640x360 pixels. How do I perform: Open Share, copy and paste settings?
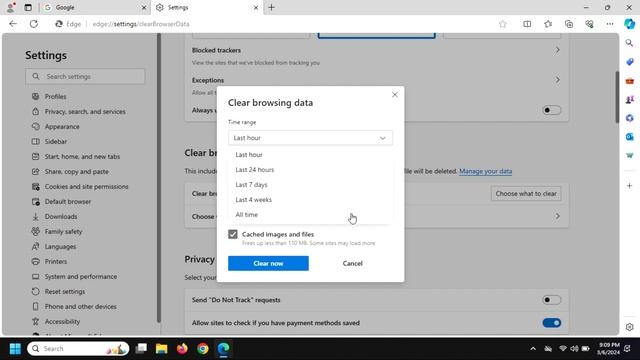(76, 171)
